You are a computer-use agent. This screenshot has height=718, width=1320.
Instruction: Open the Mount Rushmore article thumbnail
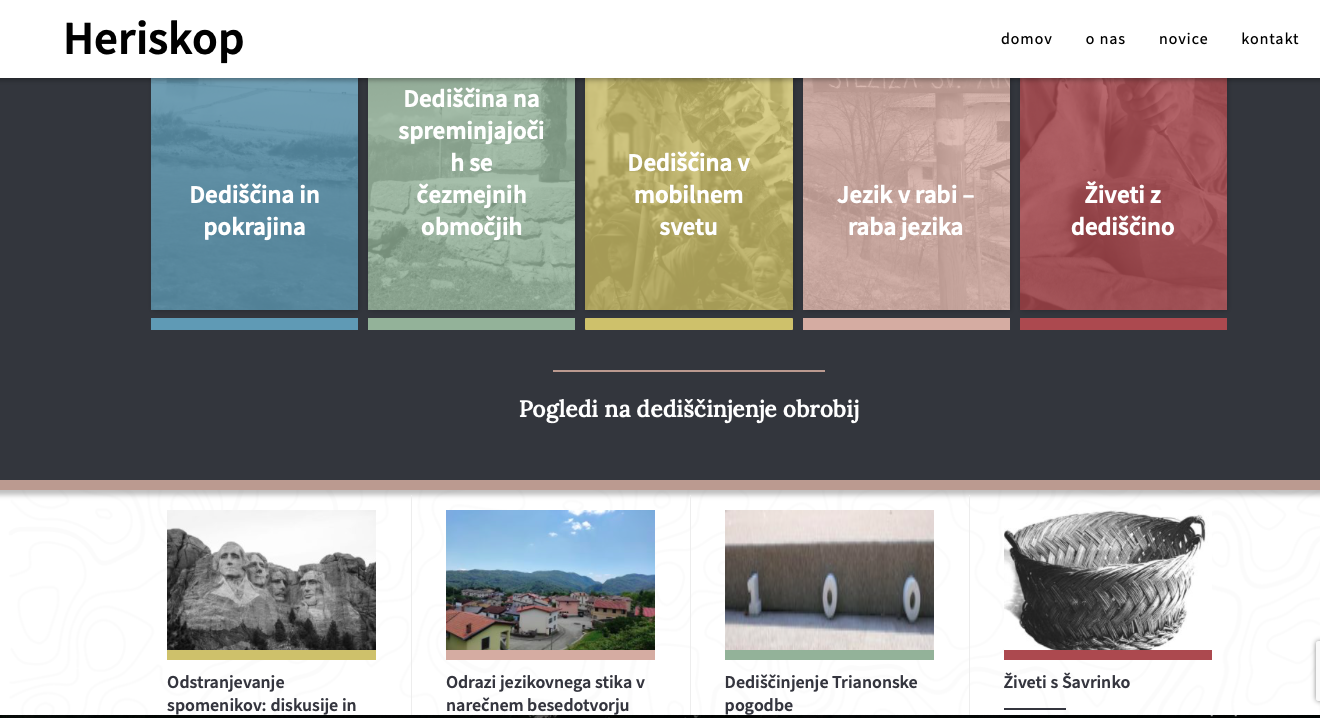[271, 580]
